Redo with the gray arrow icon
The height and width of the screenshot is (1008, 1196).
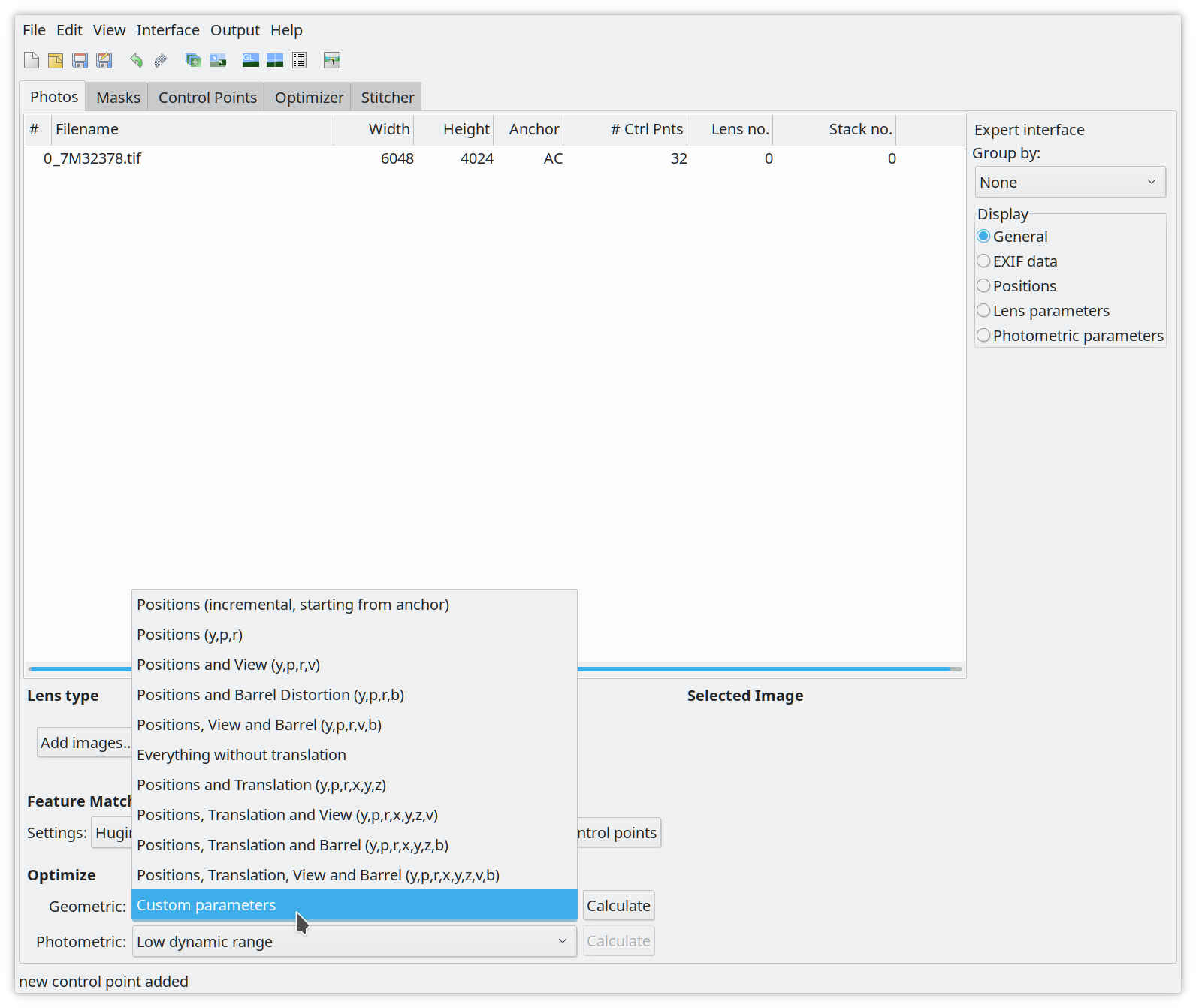(x=160, y=60)
